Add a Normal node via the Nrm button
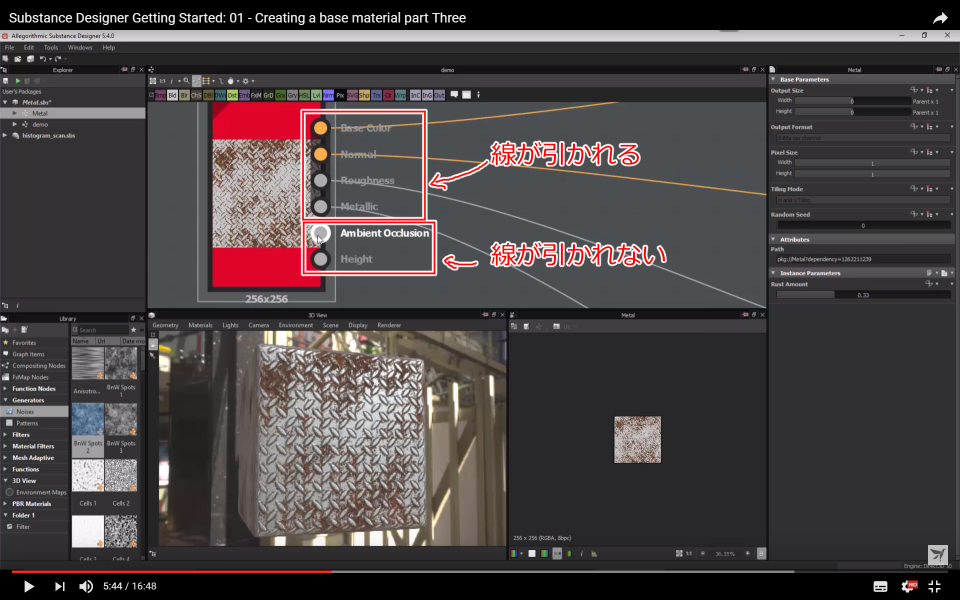Screen dimensions: 960x600 tap(329, 96)
